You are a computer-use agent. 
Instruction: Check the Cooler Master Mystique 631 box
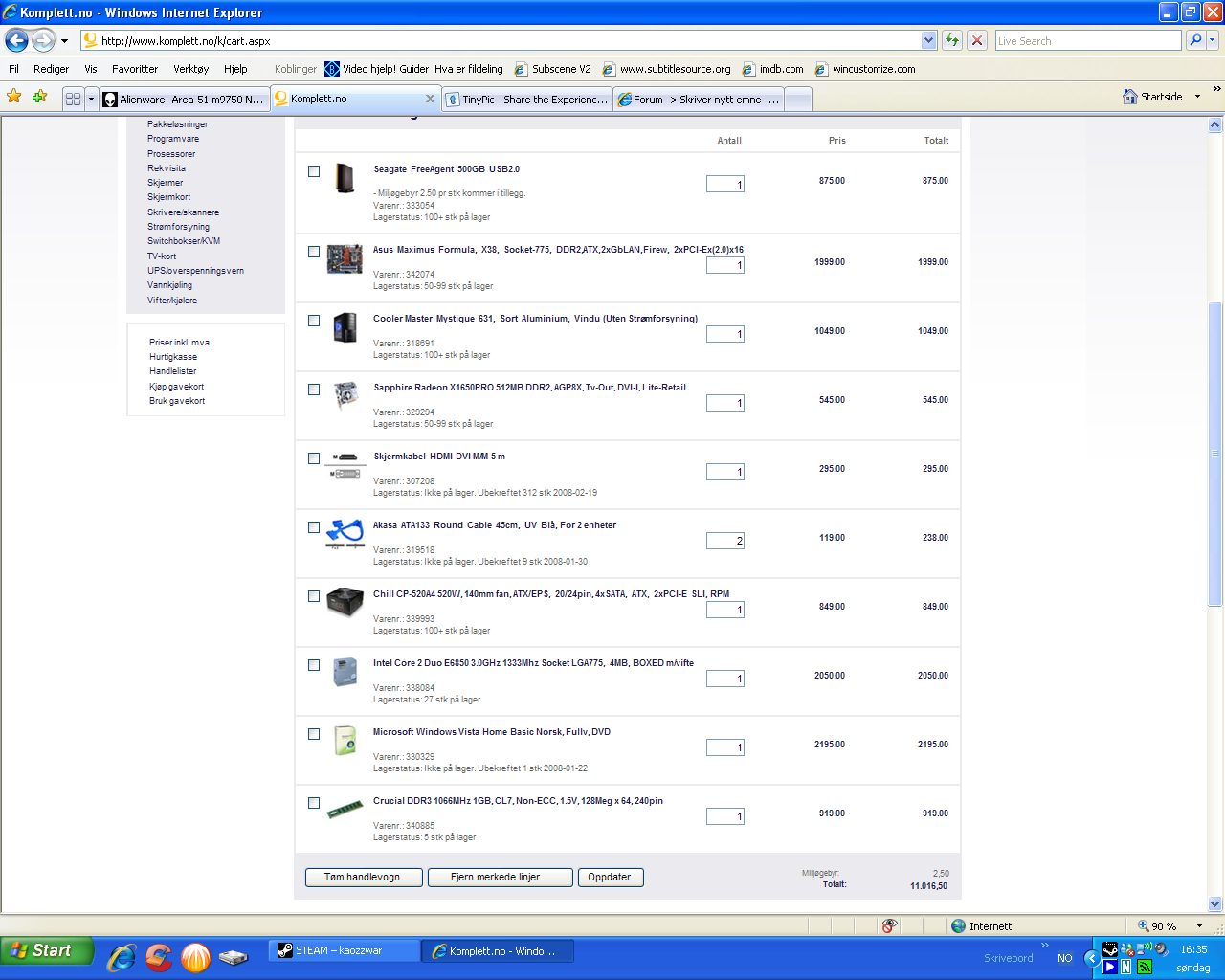[x=314, y=321]
